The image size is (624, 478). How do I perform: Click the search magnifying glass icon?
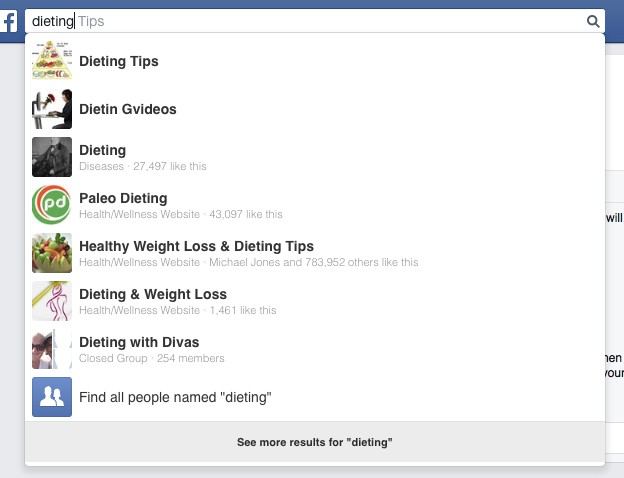593,20
